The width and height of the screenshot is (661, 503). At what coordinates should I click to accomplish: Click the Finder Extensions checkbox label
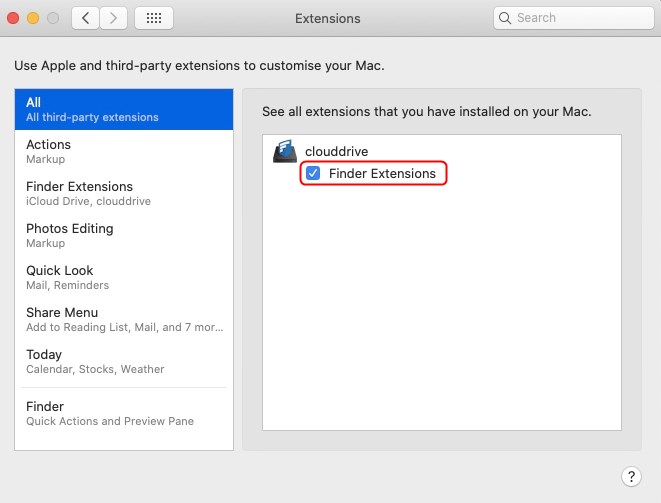pyautogui.click(x=382, y=174)
